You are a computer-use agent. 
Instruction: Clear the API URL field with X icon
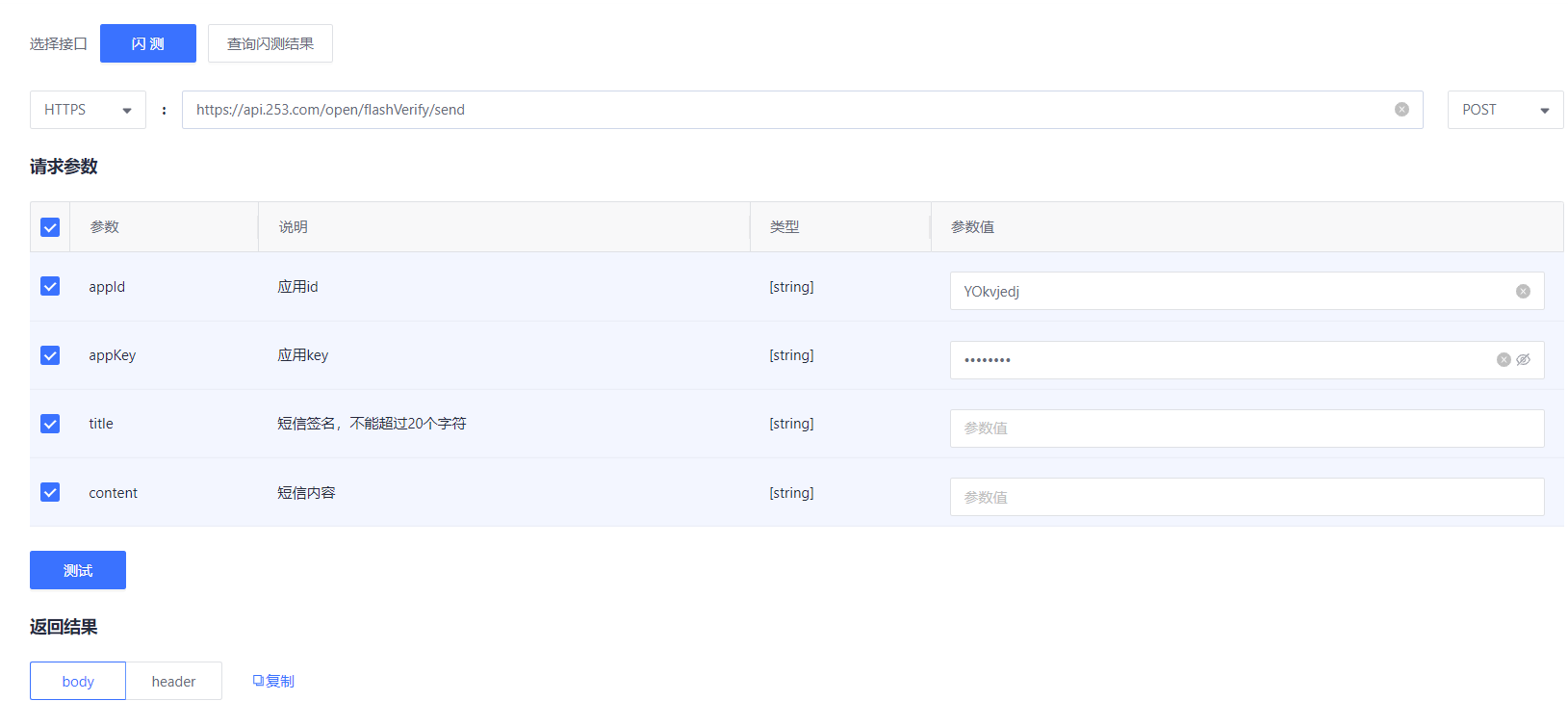coord(1401,110)
